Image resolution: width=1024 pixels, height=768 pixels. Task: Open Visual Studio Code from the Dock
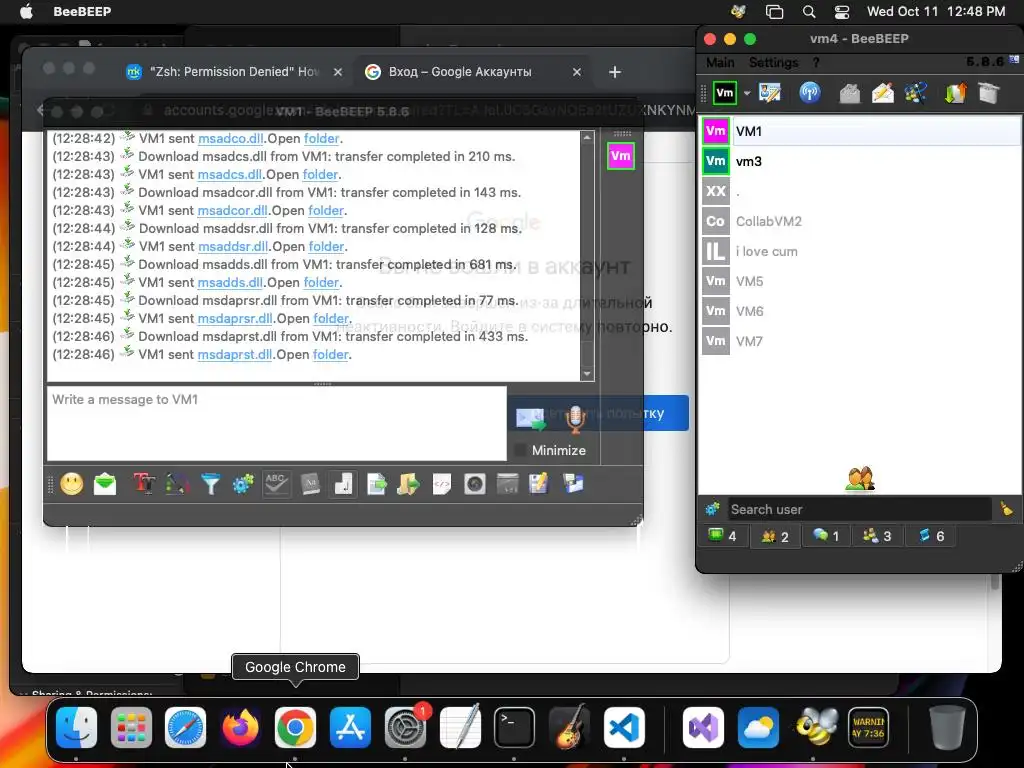tap(624, 728)
